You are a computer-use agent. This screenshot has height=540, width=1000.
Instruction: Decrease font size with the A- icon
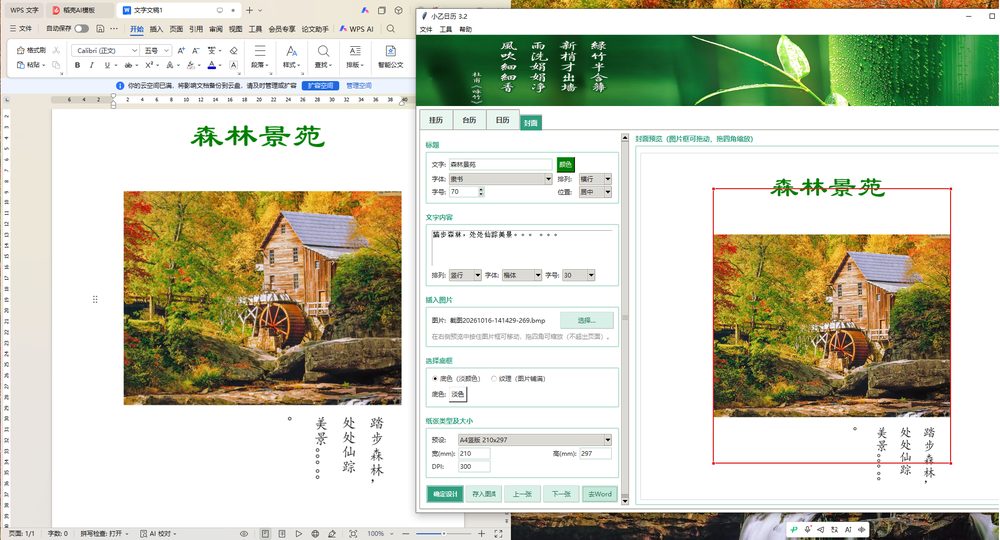pos(196,50)
